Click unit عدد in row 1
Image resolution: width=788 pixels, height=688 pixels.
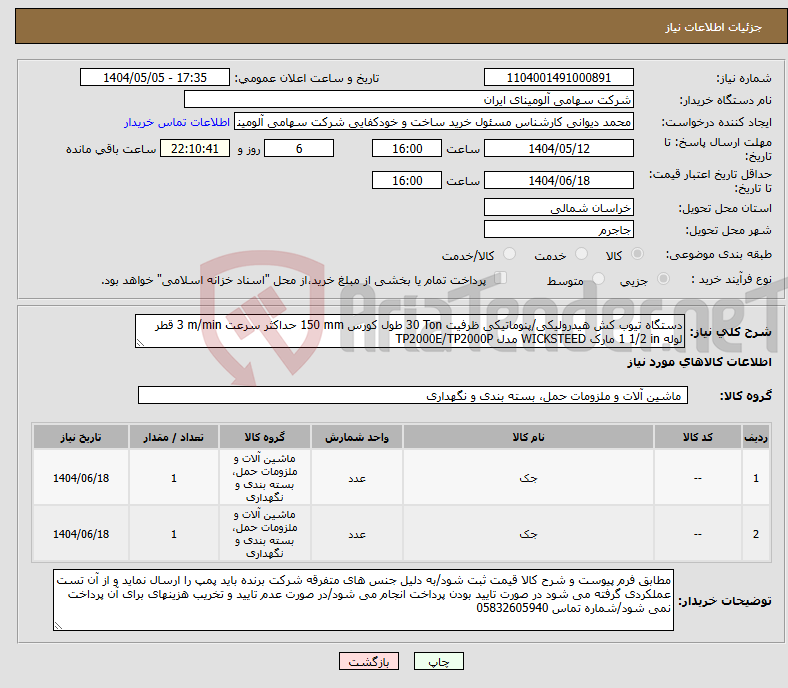[357, 478]
